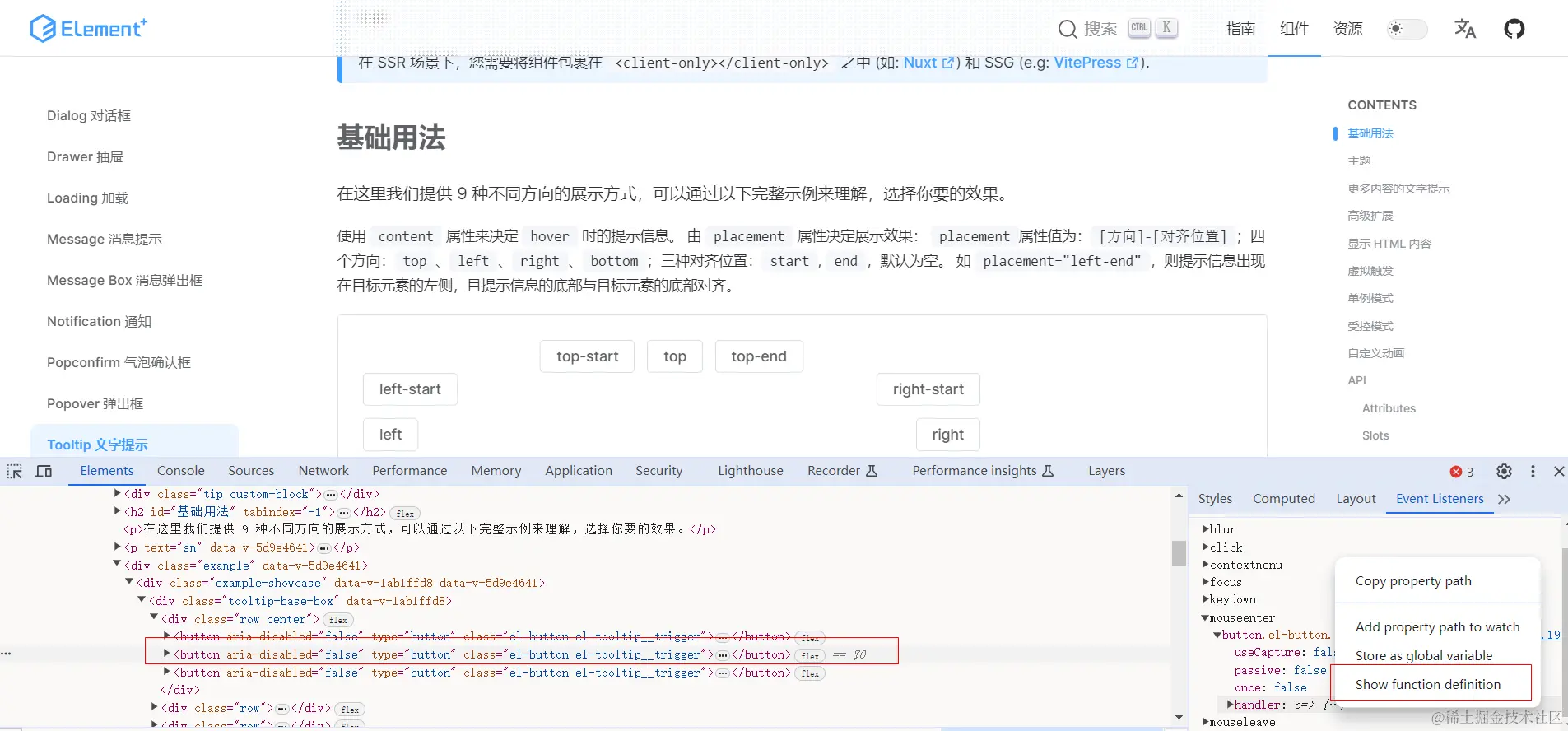Click the Element Plus logo
The image size is (1568, 731).
[x=88, y=28]
